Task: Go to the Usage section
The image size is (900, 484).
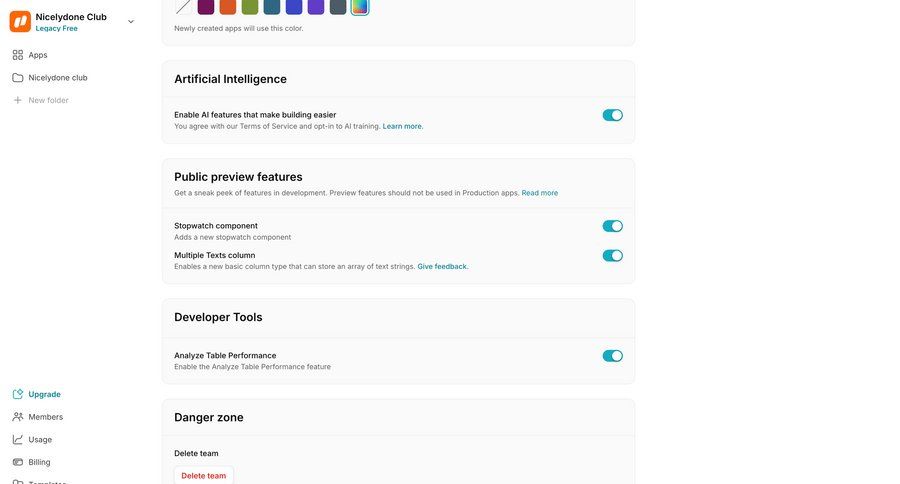Action: click(x=40, y=440)
